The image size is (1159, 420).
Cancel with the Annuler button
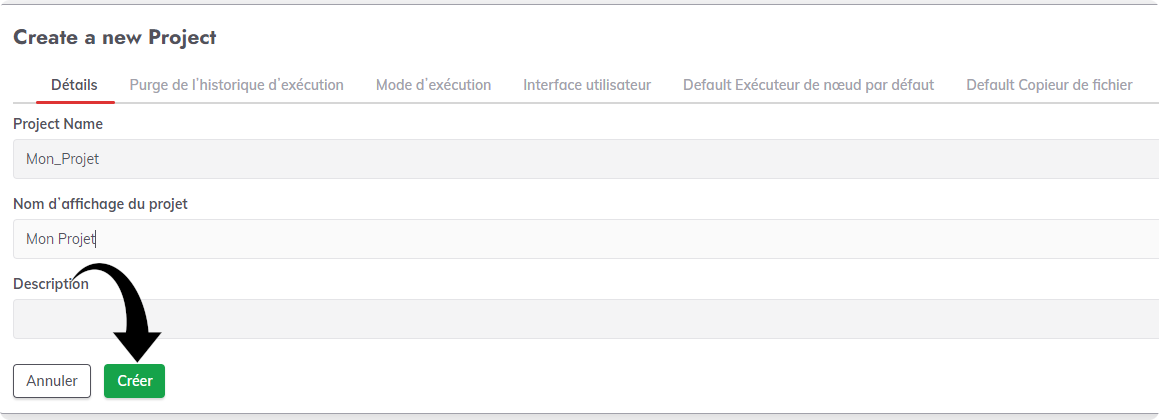[x=52, y=381]
